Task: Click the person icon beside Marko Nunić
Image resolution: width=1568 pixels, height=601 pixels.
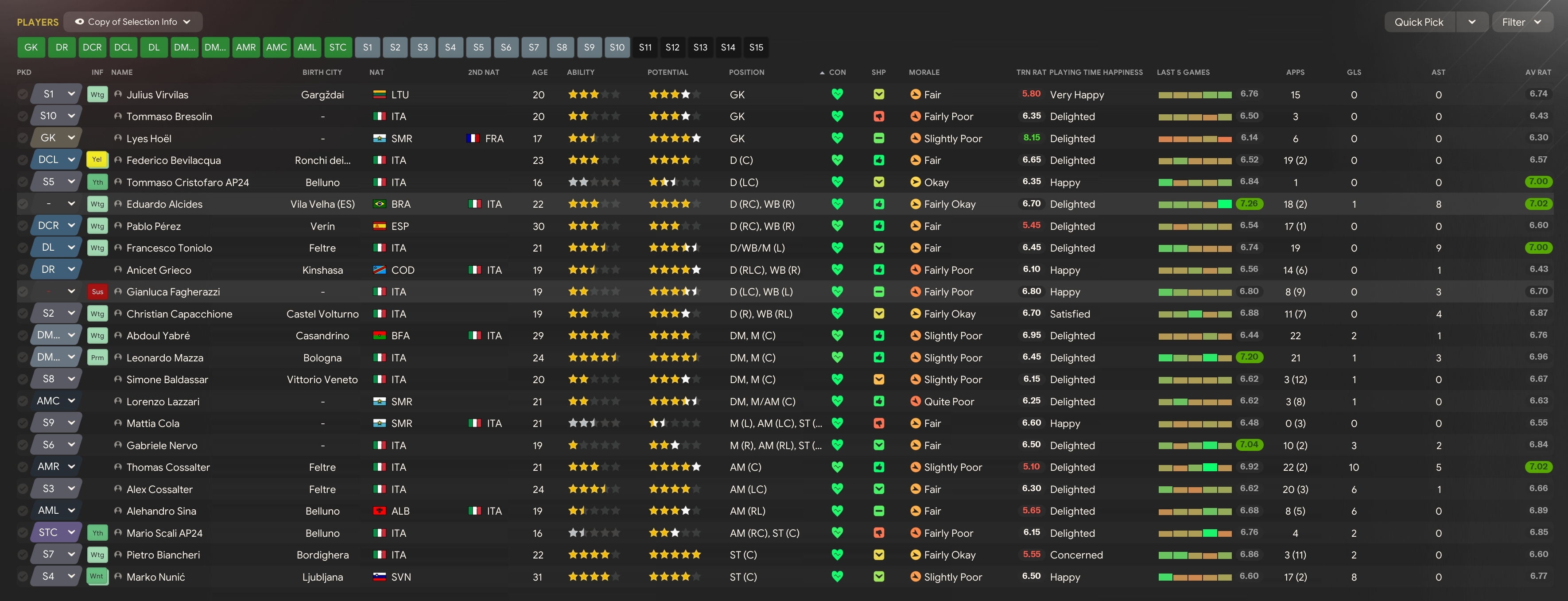Action: click(x=118, y=577)
